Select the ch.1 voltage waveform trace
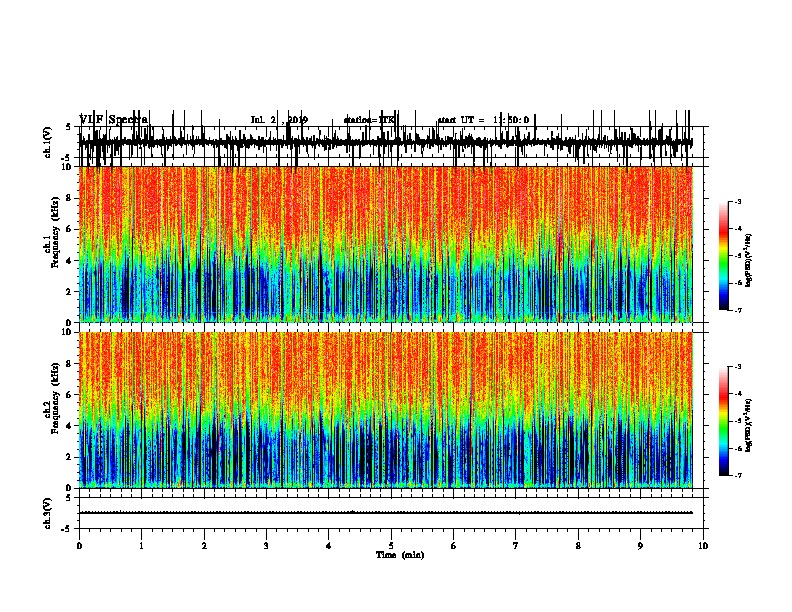Image resolution: width=792 pixels, height=612 pixels. [385, 142]
